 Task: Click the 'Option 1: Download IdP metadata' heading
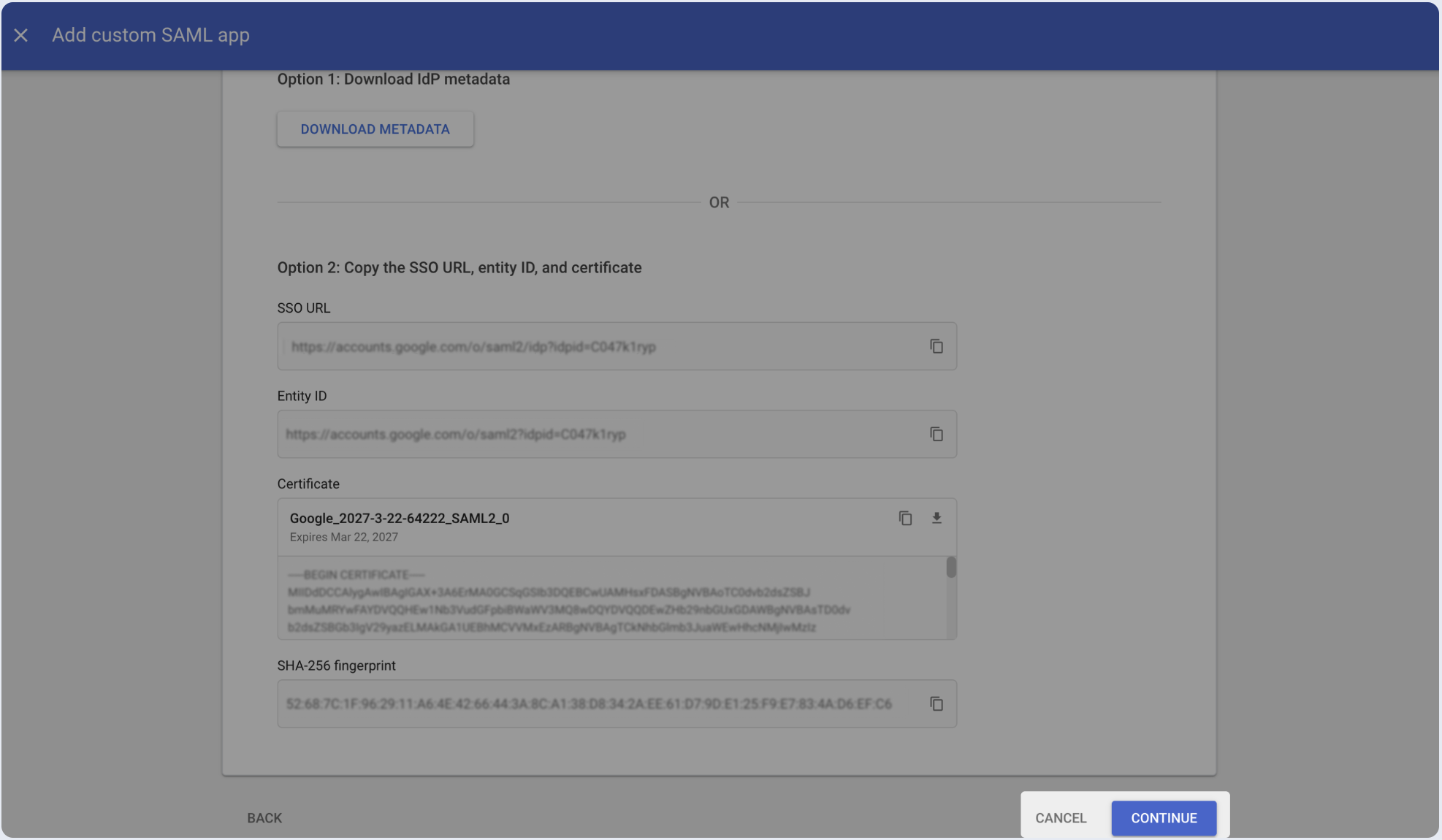tap(393, 79)
